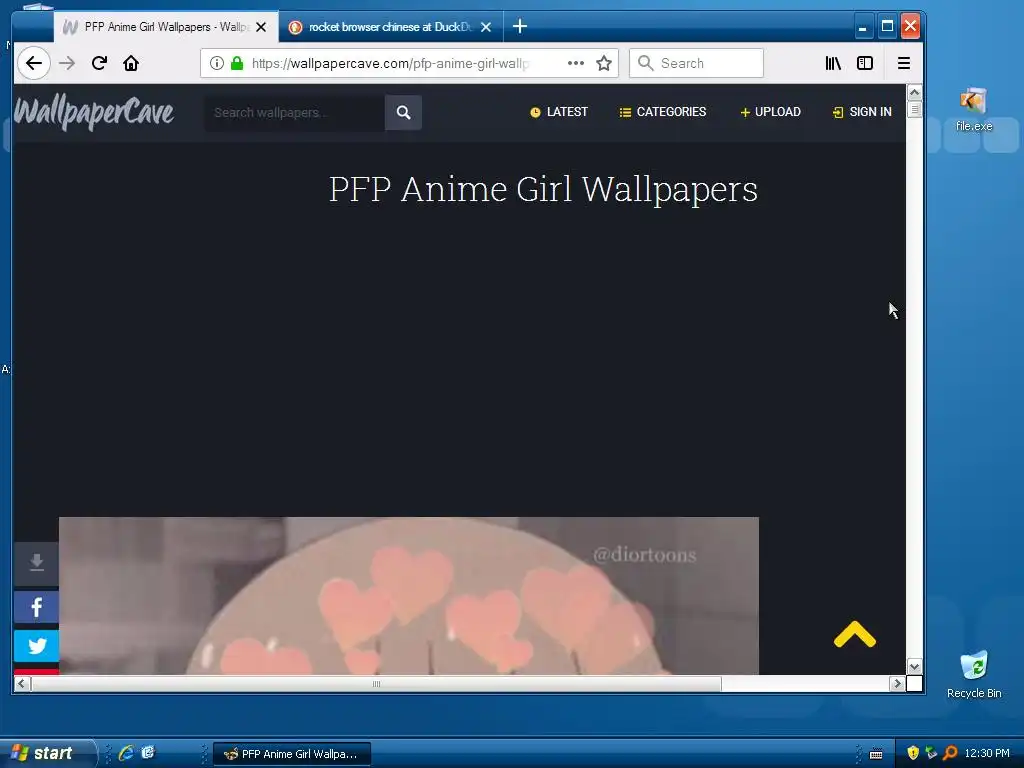Image resolution: width=1024 pixels, height=768 pixels.
Task: Select the file.exe desktop icon
Action: point(974,110)
